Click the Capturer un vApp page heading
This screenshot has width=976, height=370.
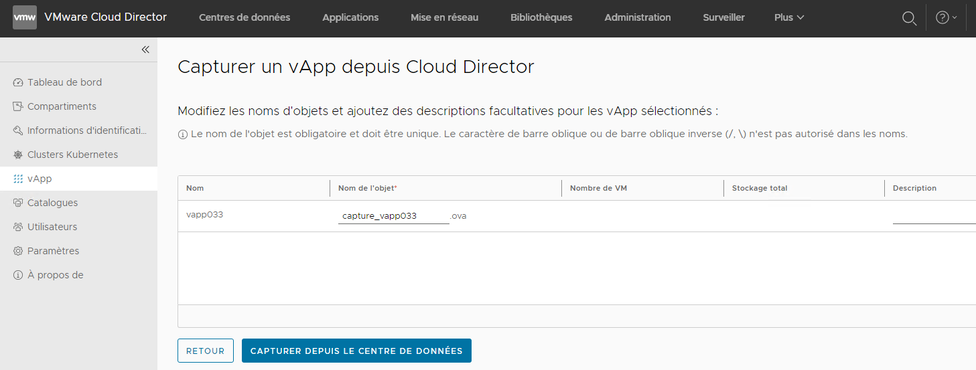pyautogui.click(x=356, y=67)
